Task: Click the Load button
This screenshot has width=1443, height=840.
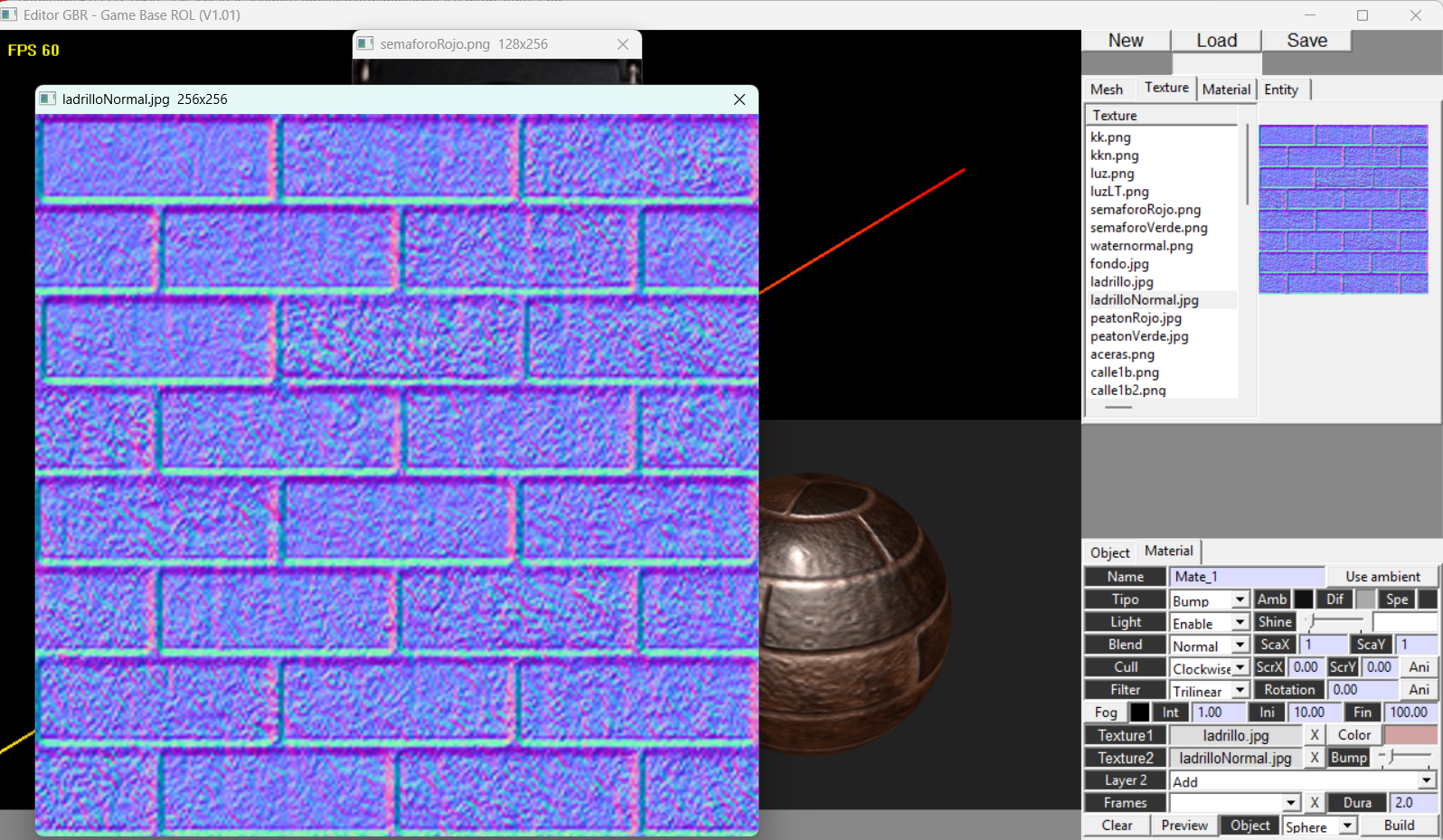Action: pyautogui.click(x=1216, y=41)
